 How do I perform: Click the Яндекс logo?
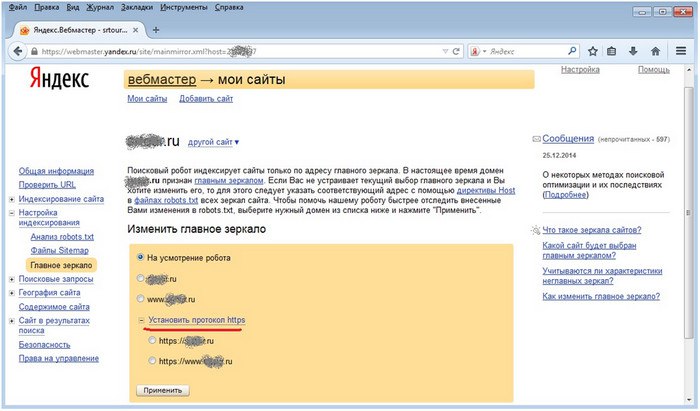59,79
